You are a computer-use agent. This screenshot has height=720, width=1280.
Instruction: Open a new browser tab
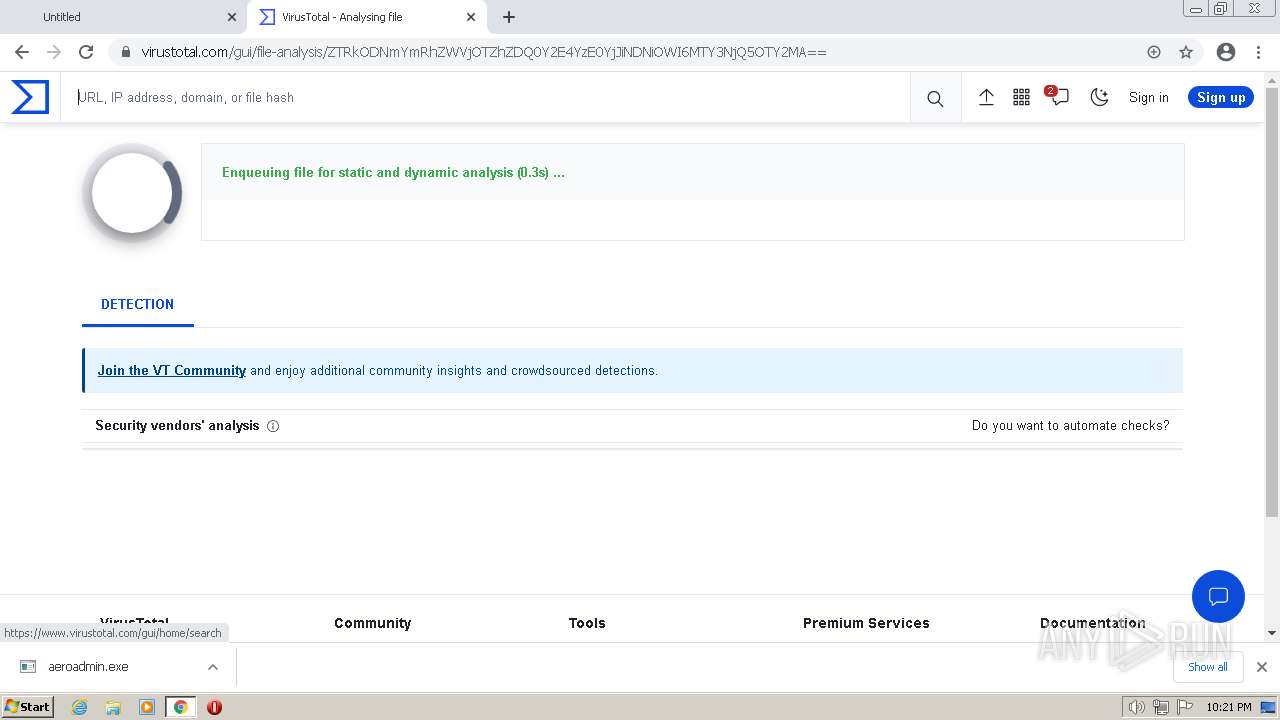click(x=509, y=17)
